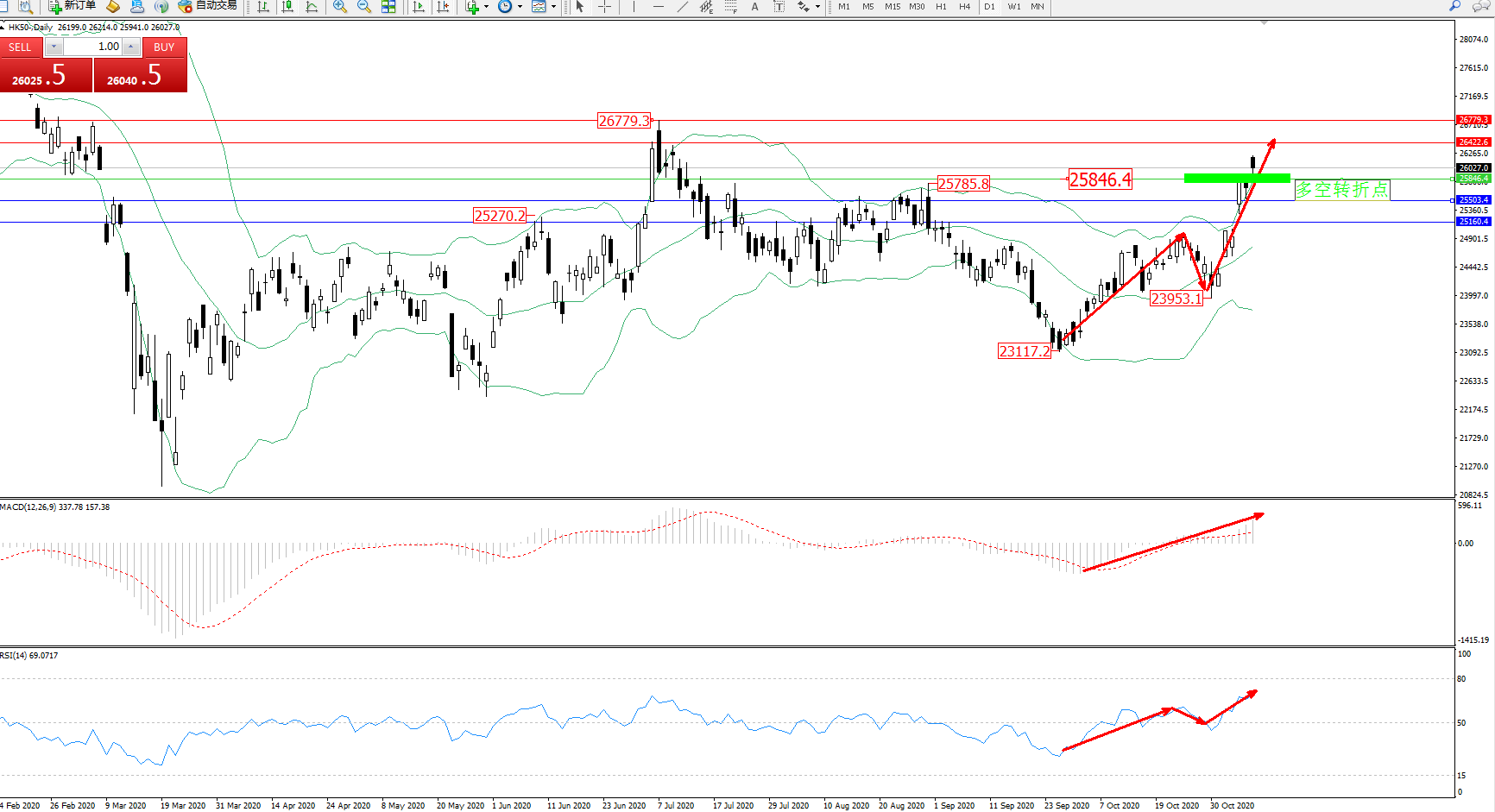The height and width of the screenshot is (812, 1495).
Task: Expand the indicators list dropdown arrow
Action: (x=486, y=7)
